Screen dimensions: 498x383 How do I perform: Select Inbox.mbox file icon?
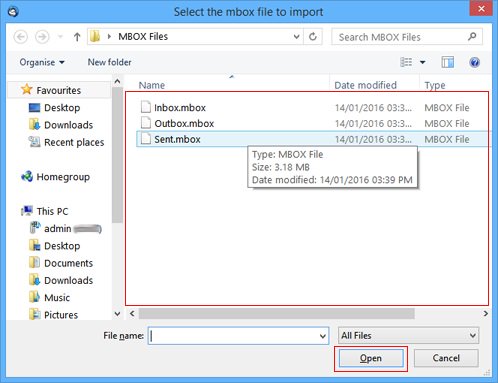click(146, 107)
